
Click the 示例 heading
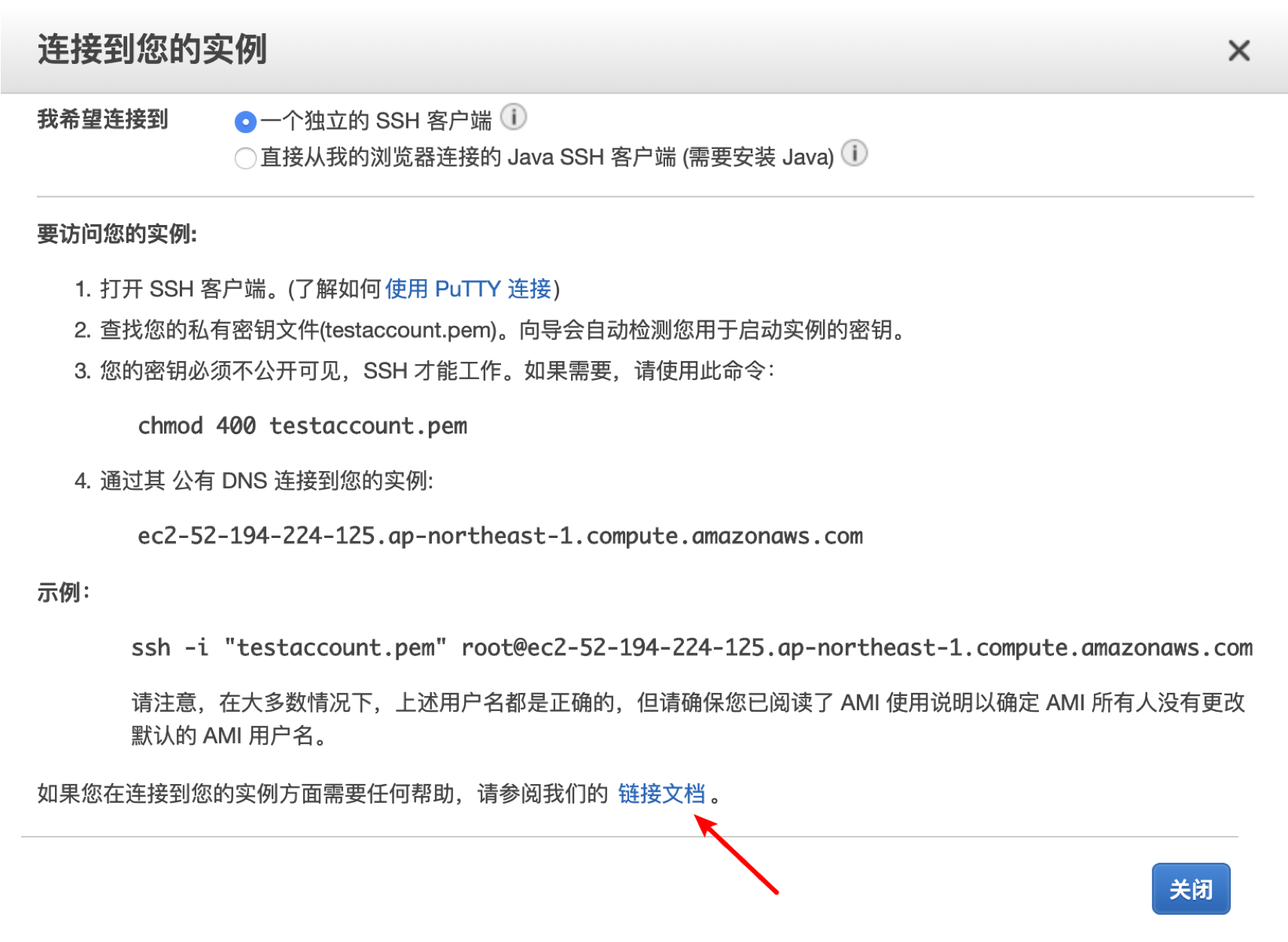click(64, 593)
